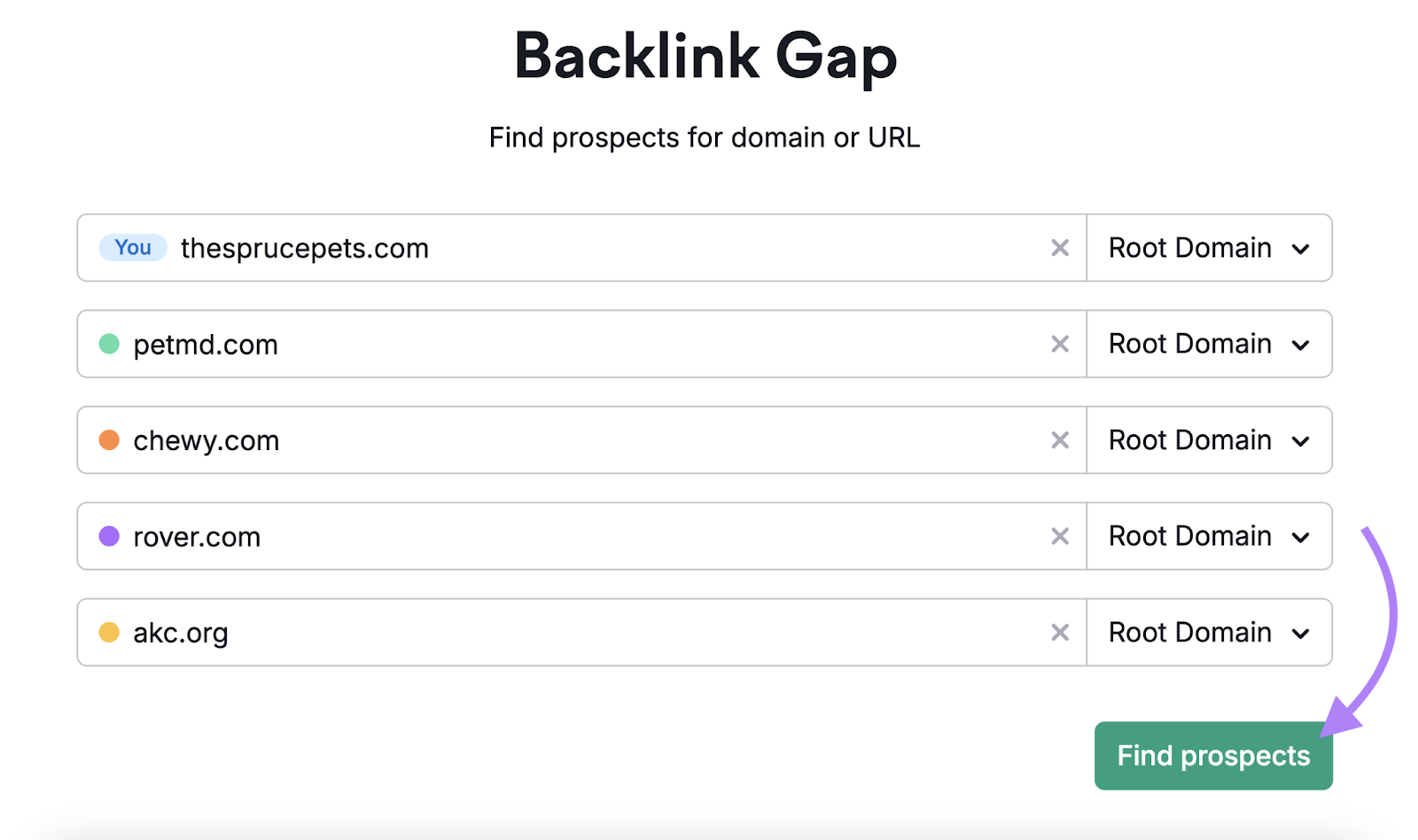Clear the rover.com competitor entry

pos(1059,536)
